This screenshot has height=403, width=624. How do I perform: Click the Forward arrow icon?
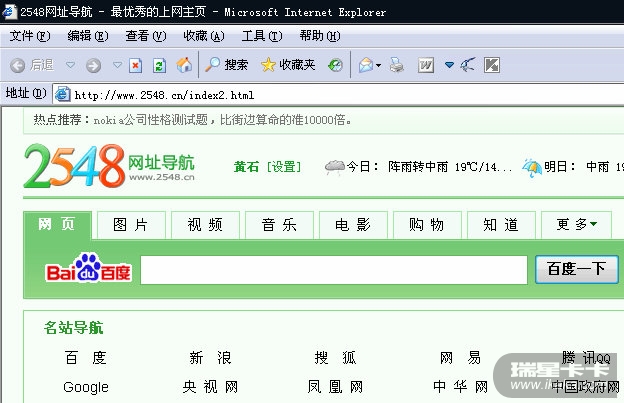point(94,65)
